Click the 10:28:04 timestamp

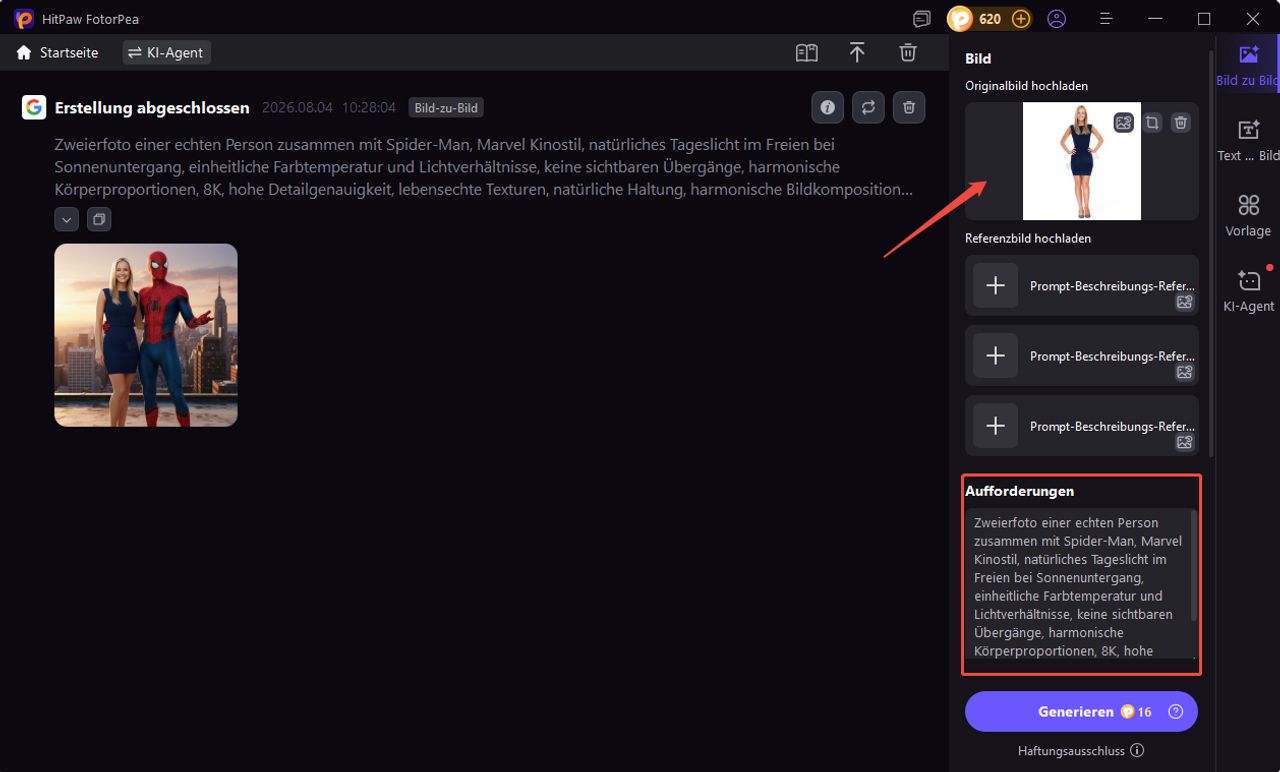pyautogui.click(x=369, y=107)
